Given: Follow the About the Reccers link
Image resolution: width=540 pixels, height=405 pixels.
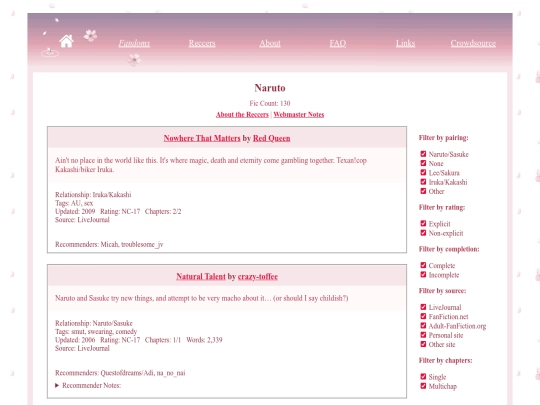Looking at the screenshot, I should [242, 115].
